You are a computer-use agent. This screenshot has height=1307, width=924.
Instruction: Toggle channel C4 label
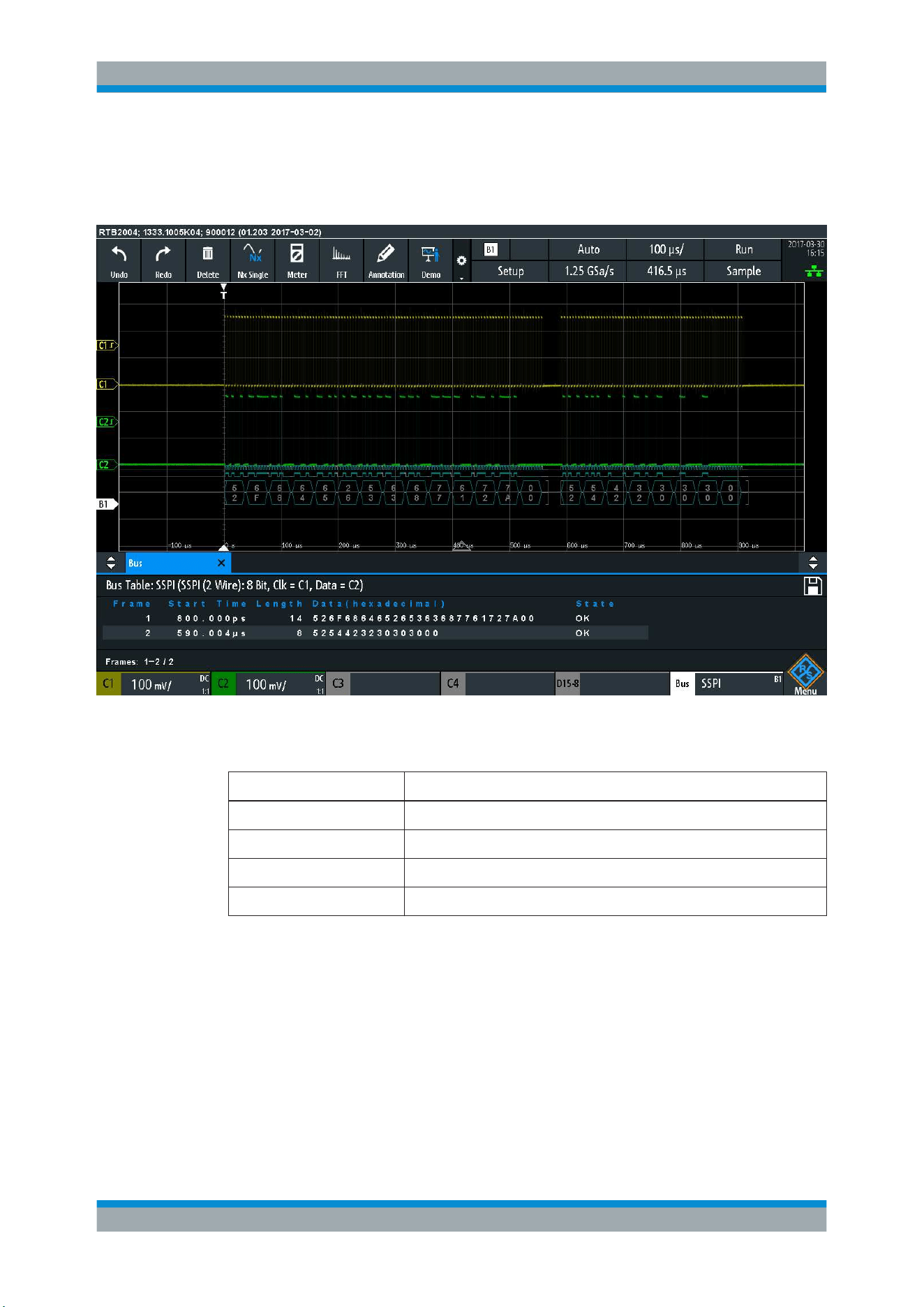pos(453,684)
